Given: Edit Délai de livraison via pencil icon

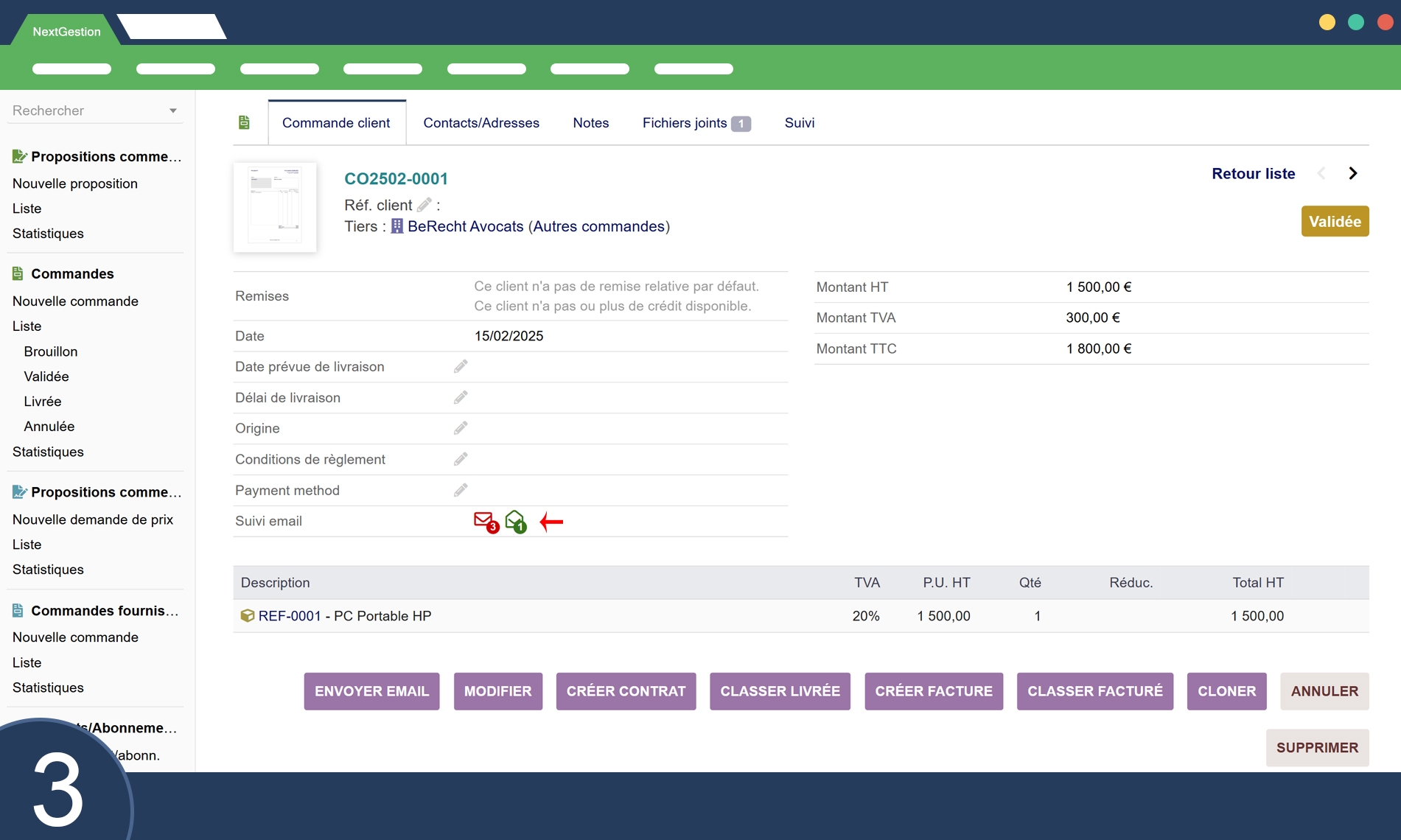Looking at the screenshot, I should tap(461, 397).
